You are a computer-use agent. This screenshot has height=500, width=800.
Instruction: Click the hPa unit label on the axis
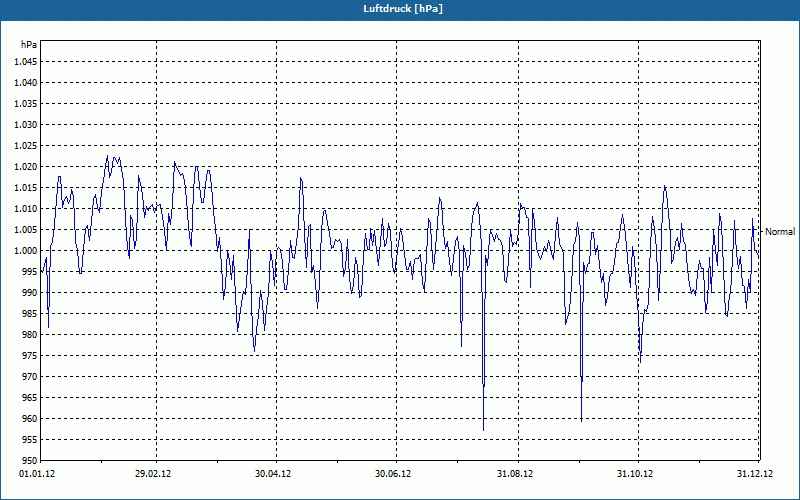point(29,45)
